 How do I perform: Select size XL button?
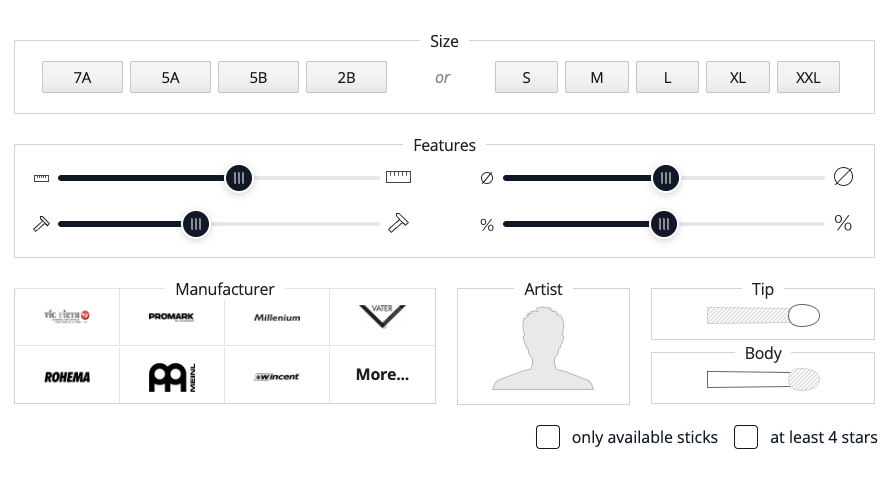[738, 77]
